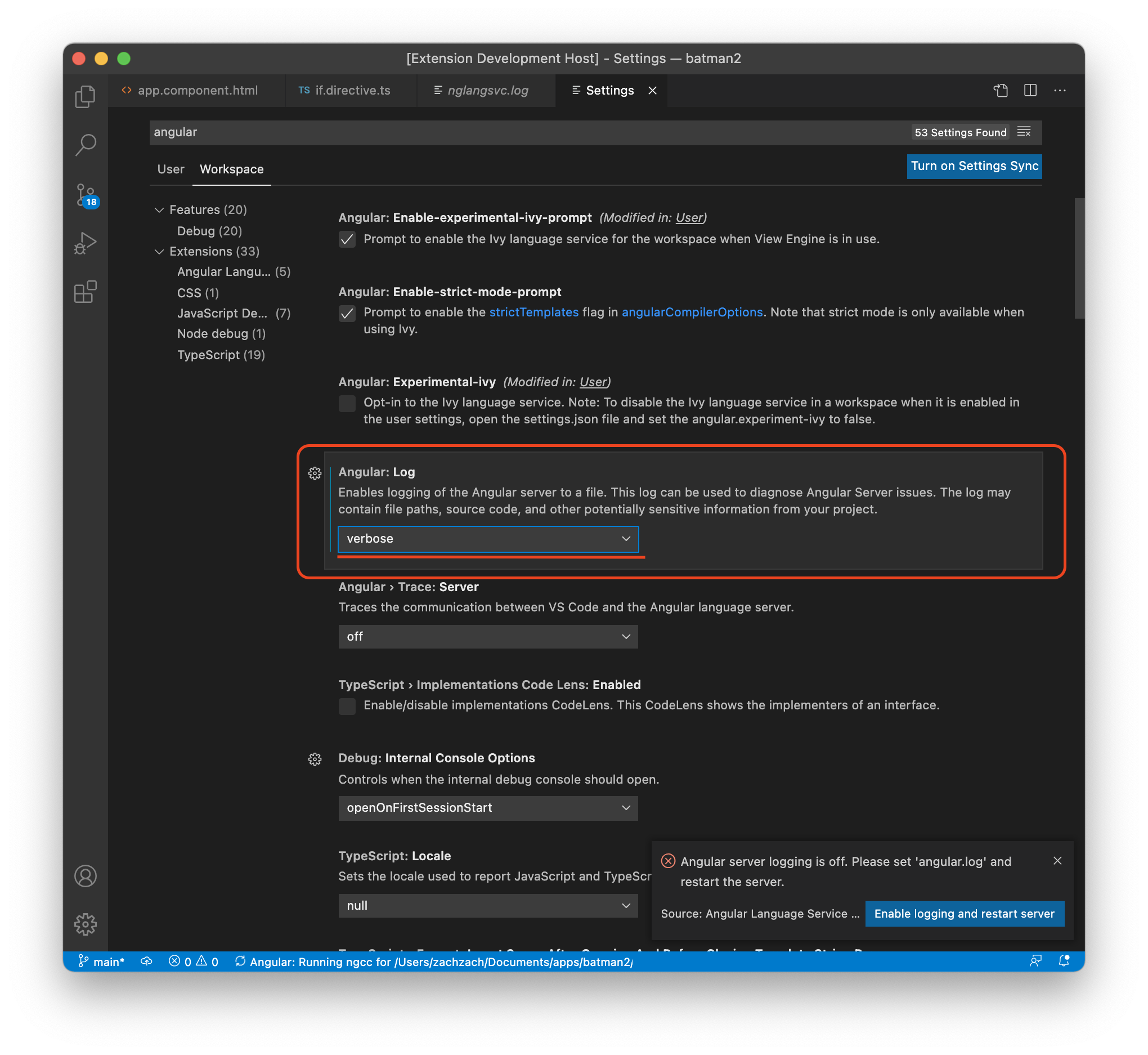Open gear menu for Angular: Log setting
Image resolution: width=1148 pixels, height=1055 pixels.
click(x=315, y=473)
